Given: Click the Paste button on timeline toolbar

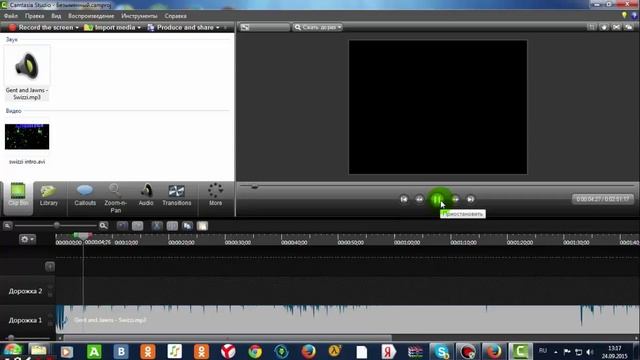Looking at the screenshot, I should pos(202,226).
